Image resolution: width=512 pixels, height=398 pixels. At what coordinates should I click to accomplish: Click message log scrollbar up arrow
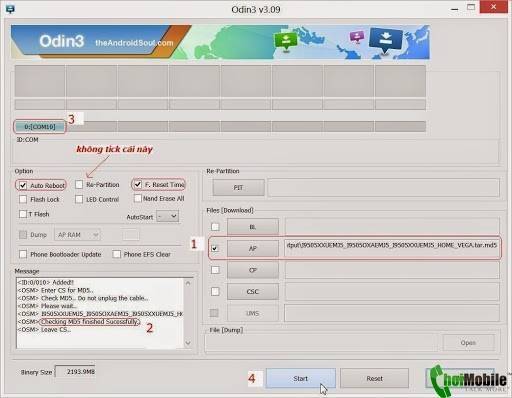pyautogui.click(x=188, y=283)
